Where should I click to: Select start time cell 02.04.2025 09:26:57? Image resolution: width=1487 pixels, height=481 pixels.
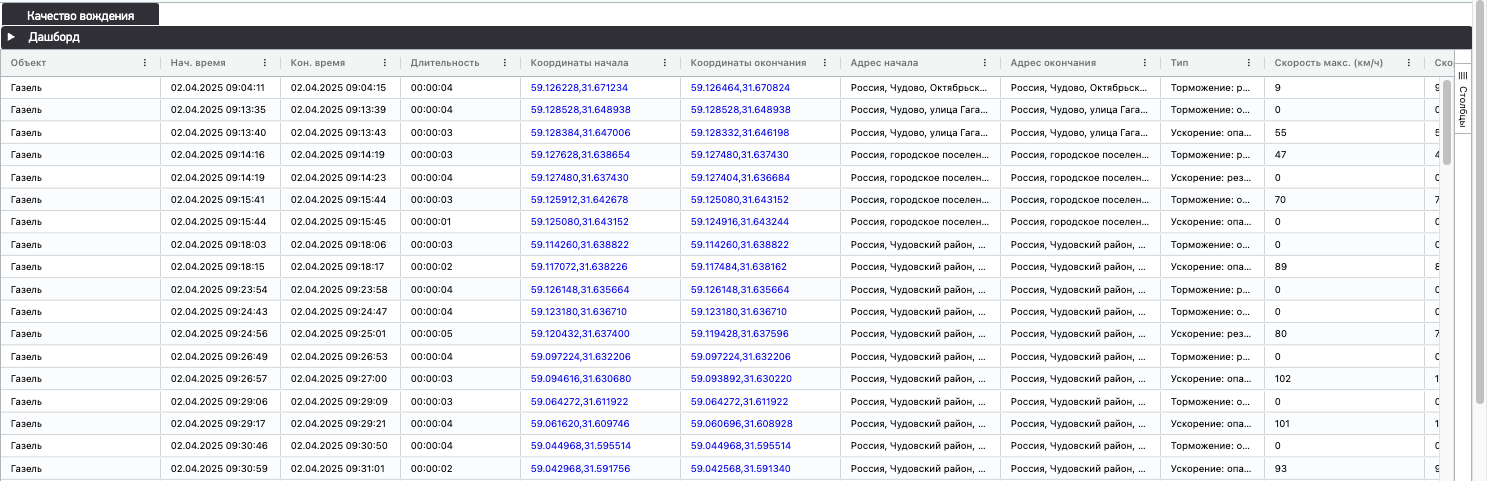pos(220,379)
